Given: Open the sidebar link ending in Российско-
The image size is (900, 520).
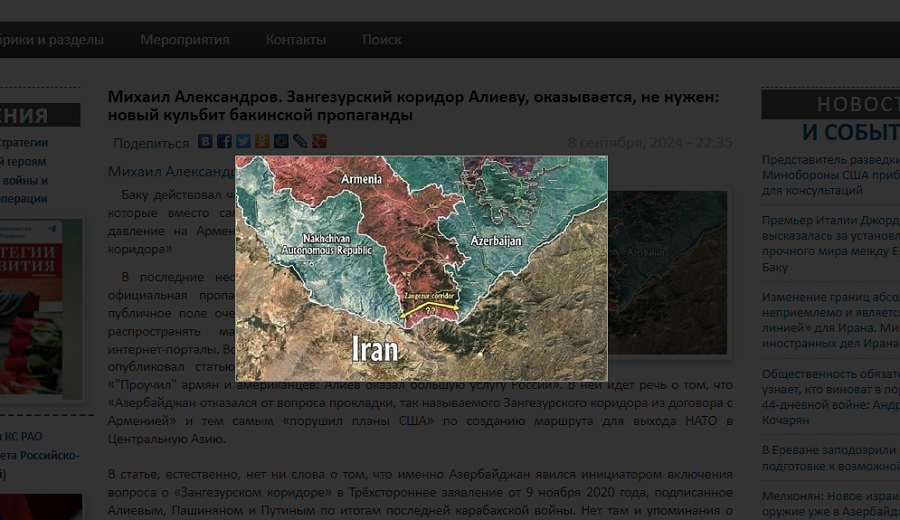Looking at the screenshot, I should (x=40, y=455).
